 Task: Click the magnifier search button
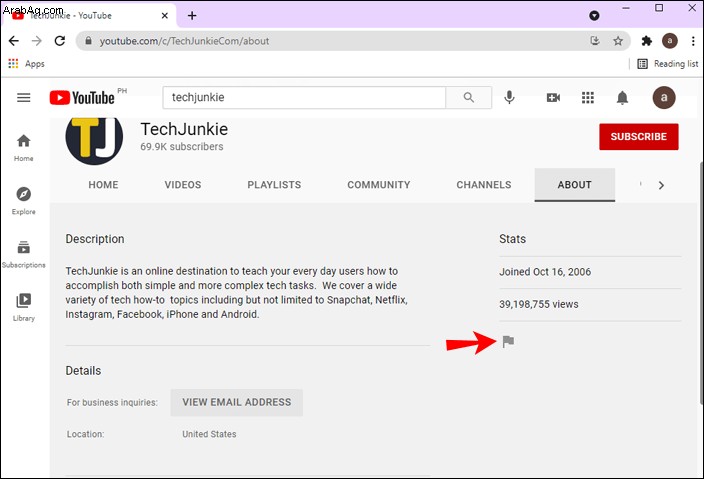(468, 97)
